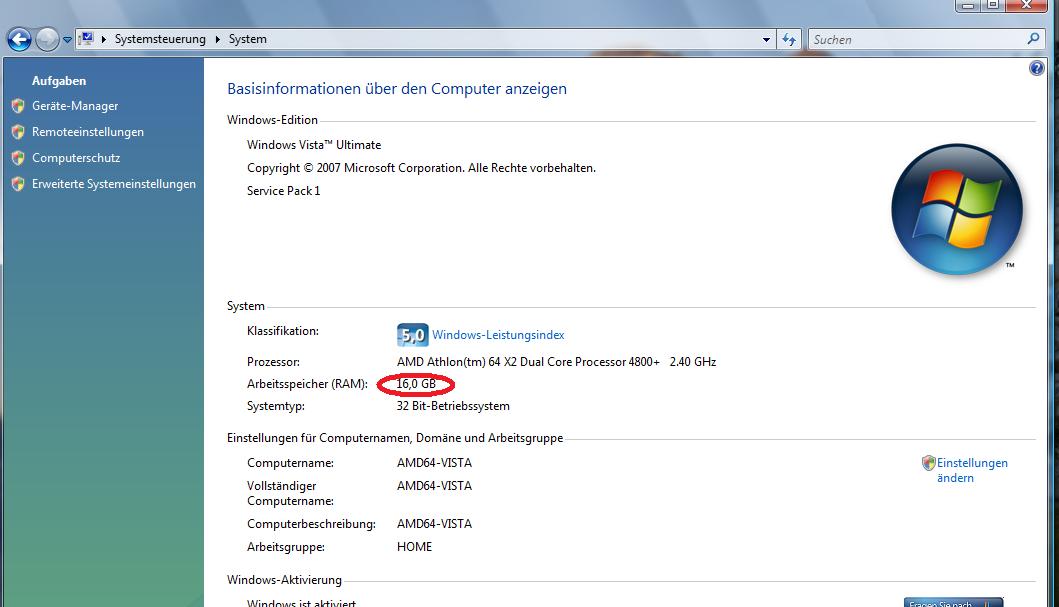Open Computerschutz settings
Screen dimensions: 1059x607
(x=76, y=158)
